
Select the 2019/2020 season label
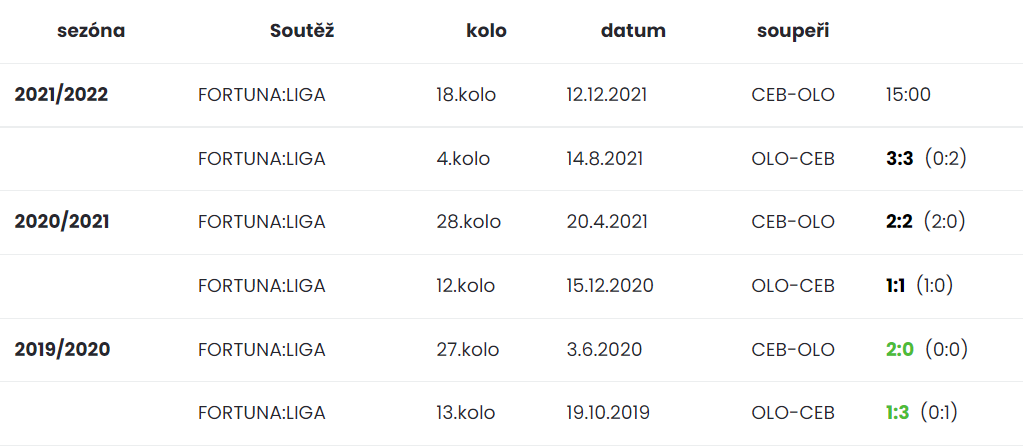(x=62, y=349)
